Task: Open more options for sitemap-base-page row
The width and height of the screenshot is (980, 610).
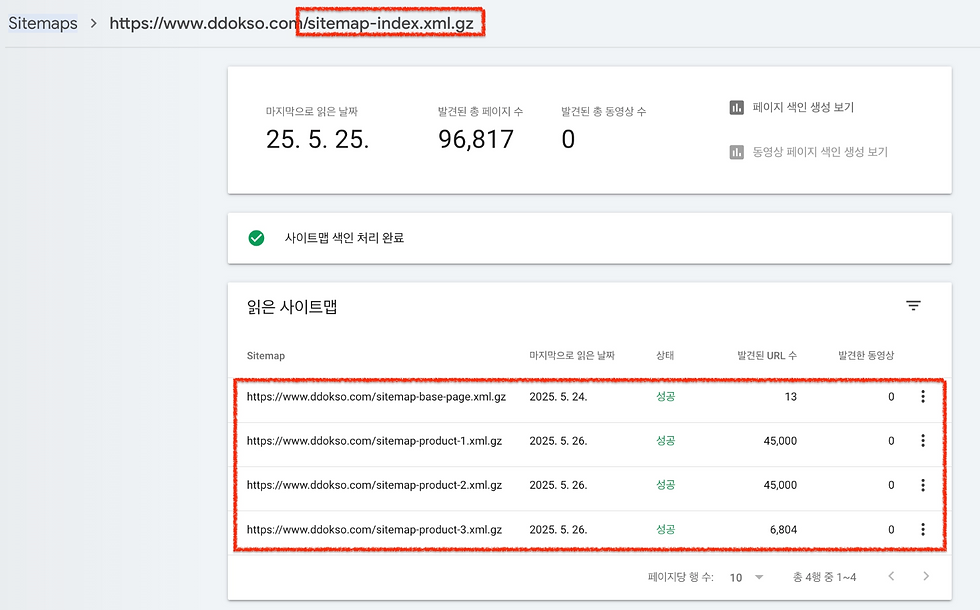Action: coord(922,397)
